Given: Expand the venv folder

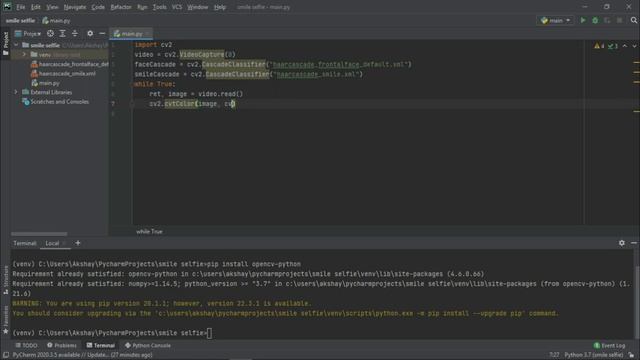Looking at the screenshot, I should 24,54.
